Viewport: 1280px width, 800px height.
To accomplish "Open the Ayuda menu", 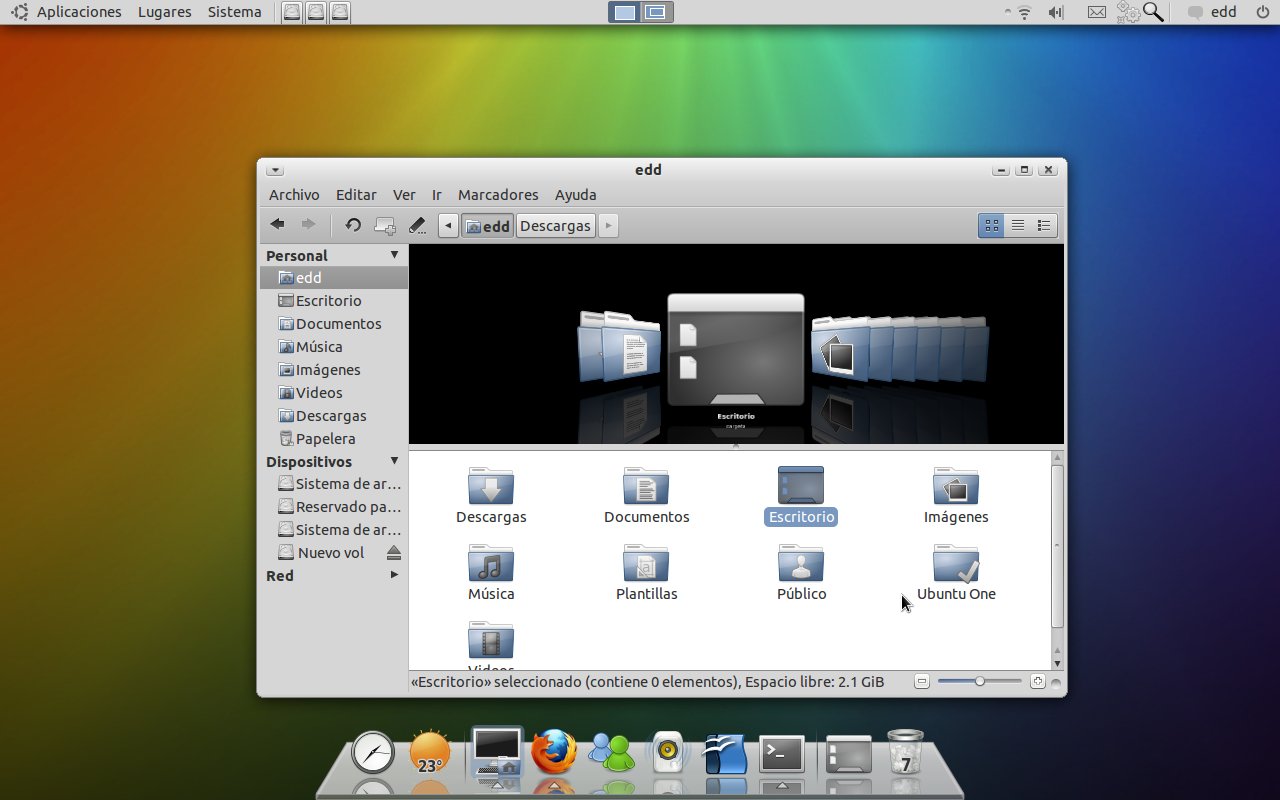I will pos(576,195).
